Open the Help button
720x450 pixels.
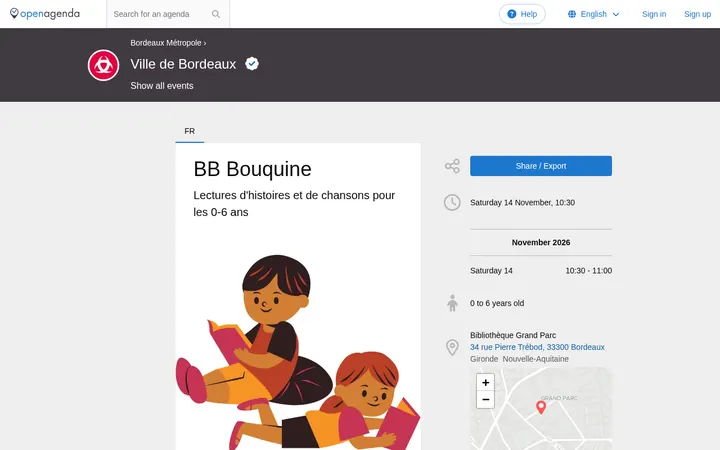522,14
